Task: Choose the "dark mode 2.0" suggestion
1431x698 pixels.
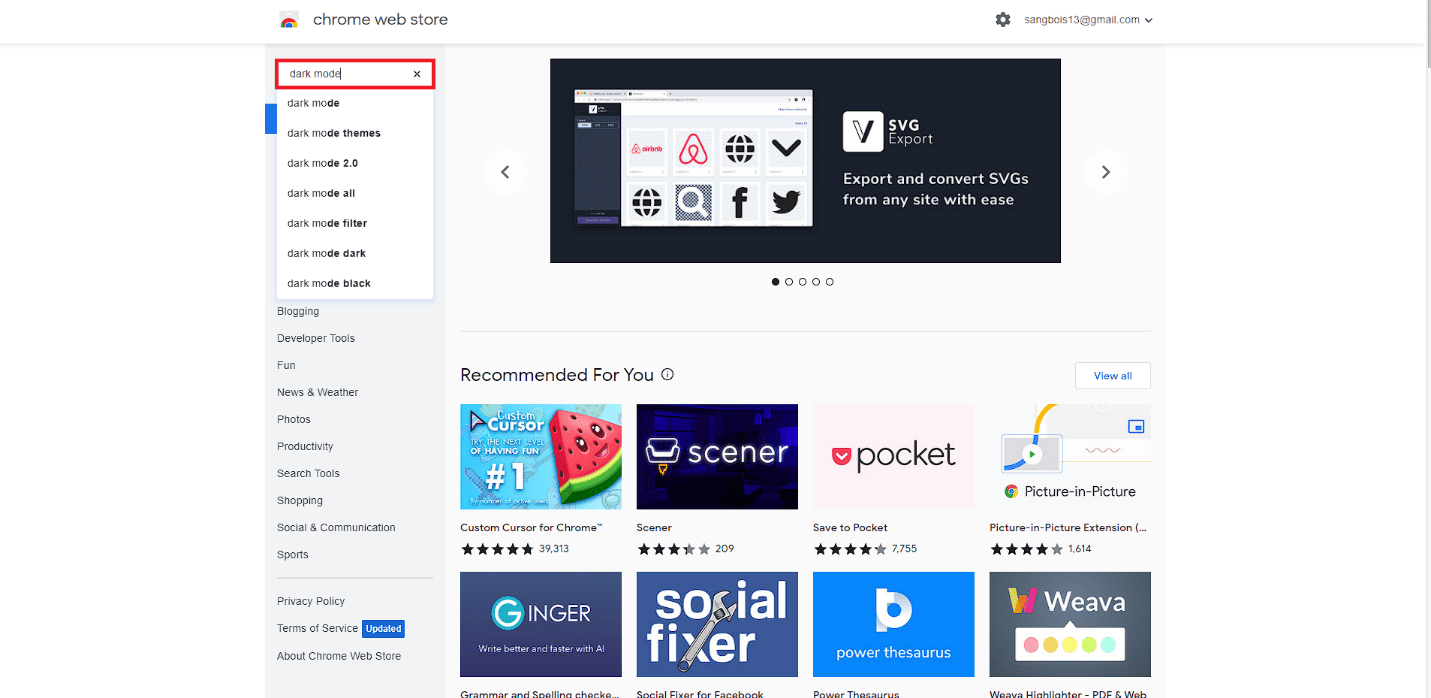Action: tap(355, 163)
